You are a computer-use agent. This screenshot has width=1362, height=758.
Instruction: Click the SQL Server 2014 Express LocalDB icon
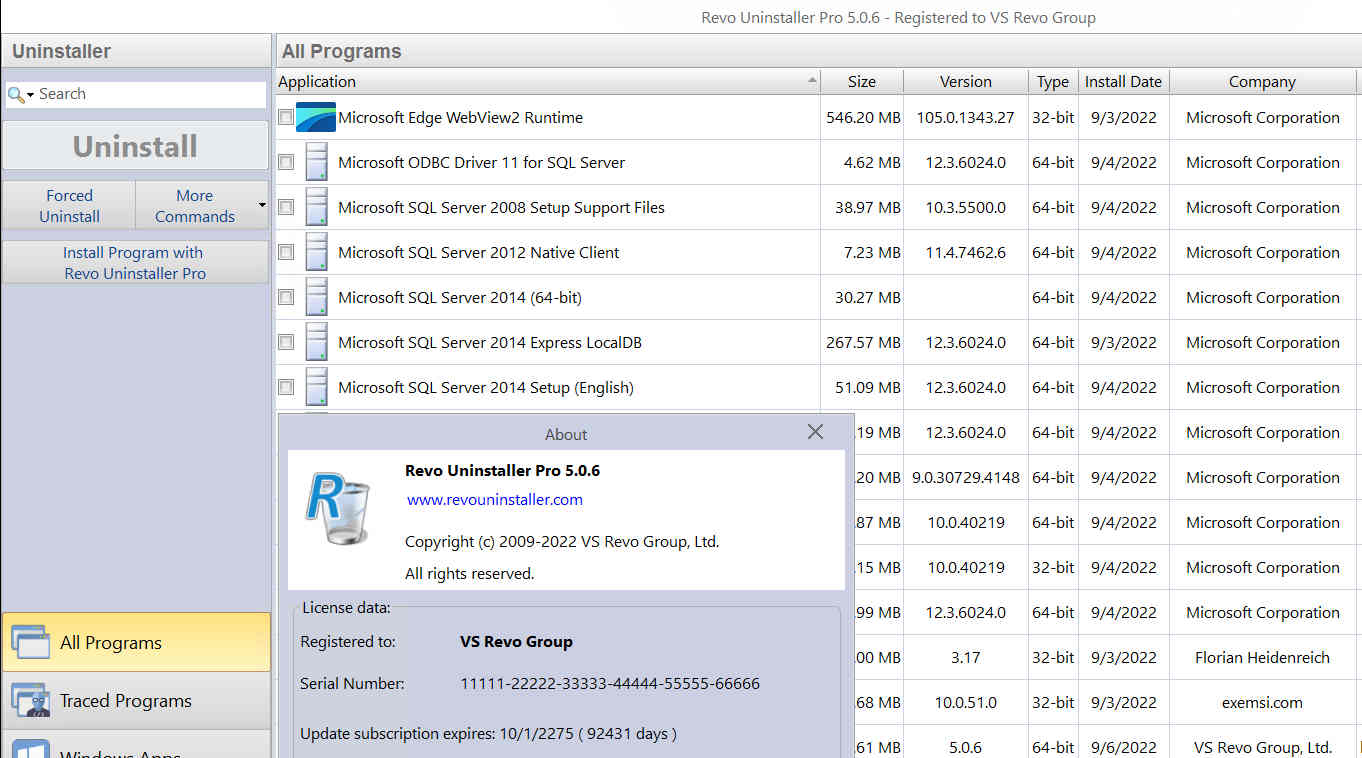(x=316, y=342)
